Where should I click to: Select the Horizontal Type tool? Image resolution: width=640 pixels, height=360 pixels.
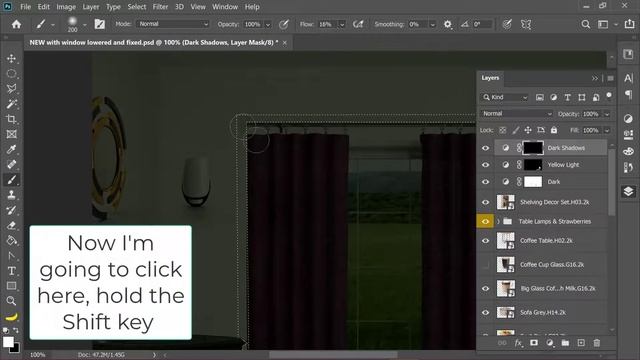pos(11,271)
